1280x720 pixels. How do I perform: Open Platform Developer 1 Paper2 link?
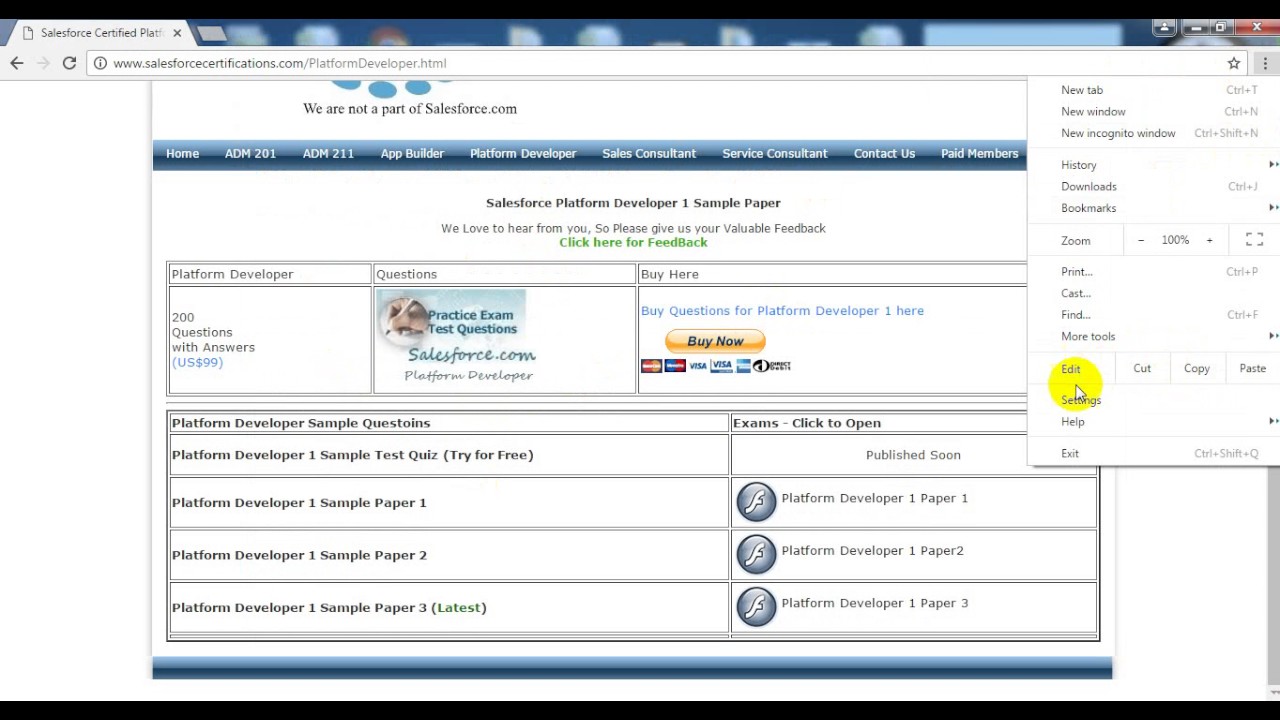click(872, 550)
